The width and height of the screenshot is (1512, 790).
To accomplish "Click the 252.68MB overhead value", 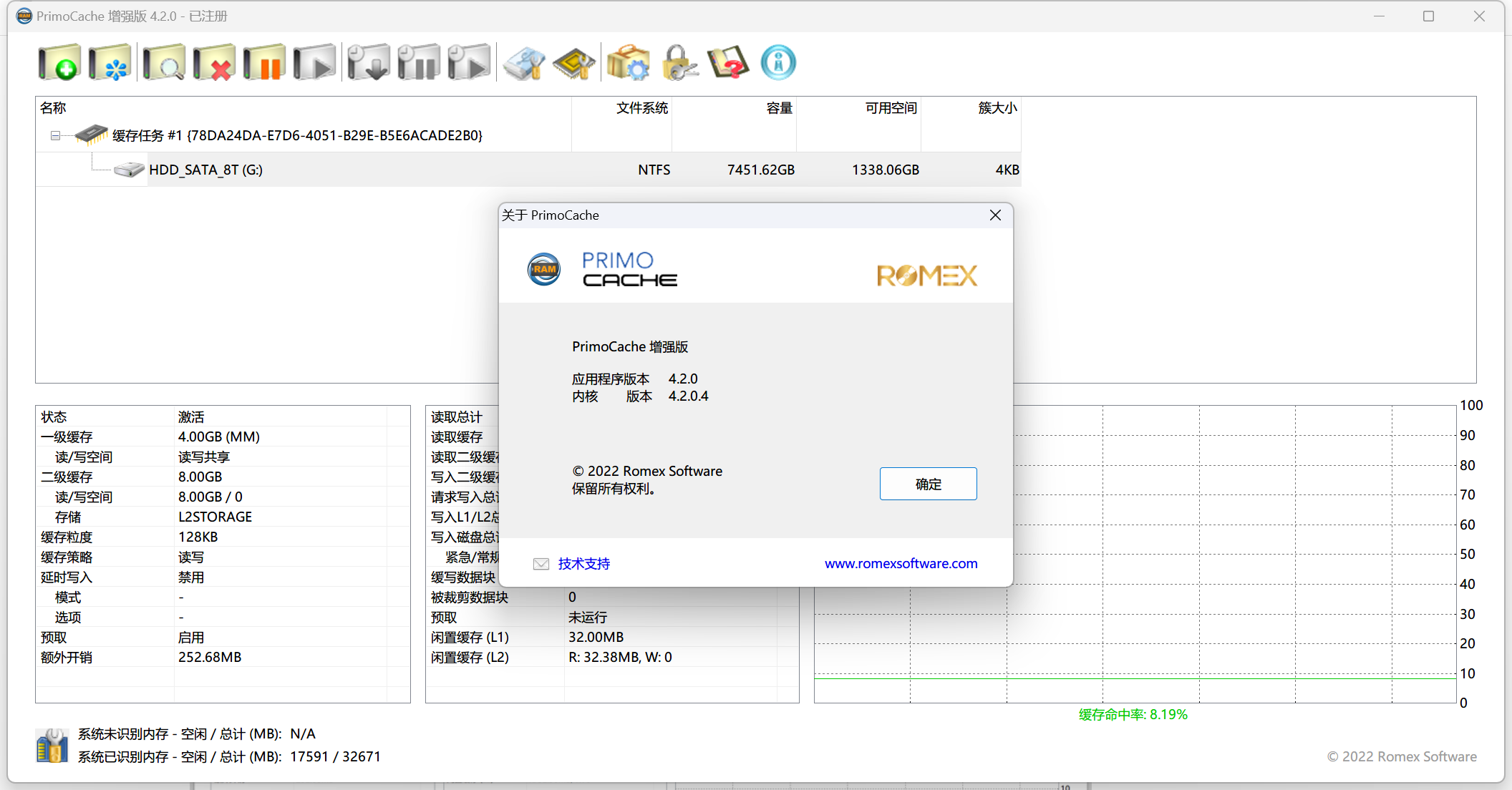I will click(210, 657).
